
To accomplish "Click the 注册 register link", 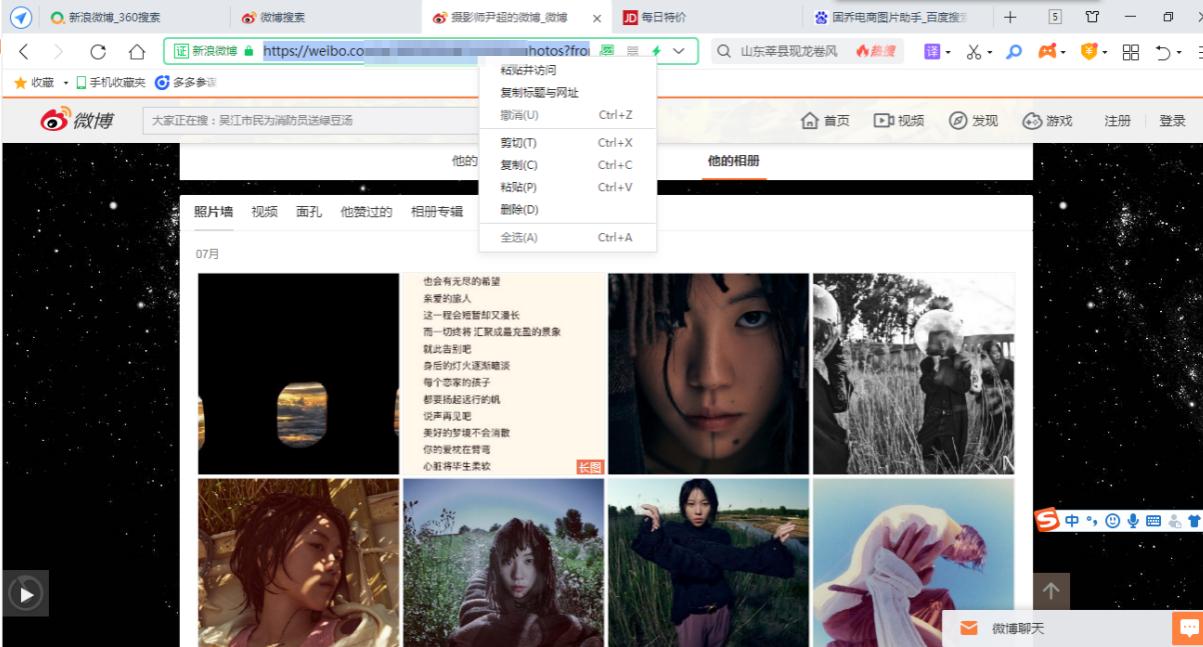I will coord(1118,119).
